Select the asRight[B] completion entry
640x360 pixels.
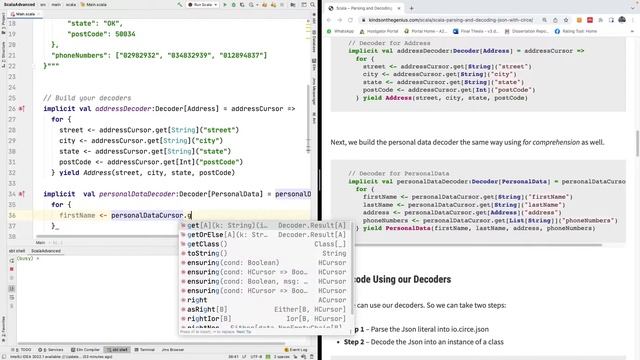(265, 309)
